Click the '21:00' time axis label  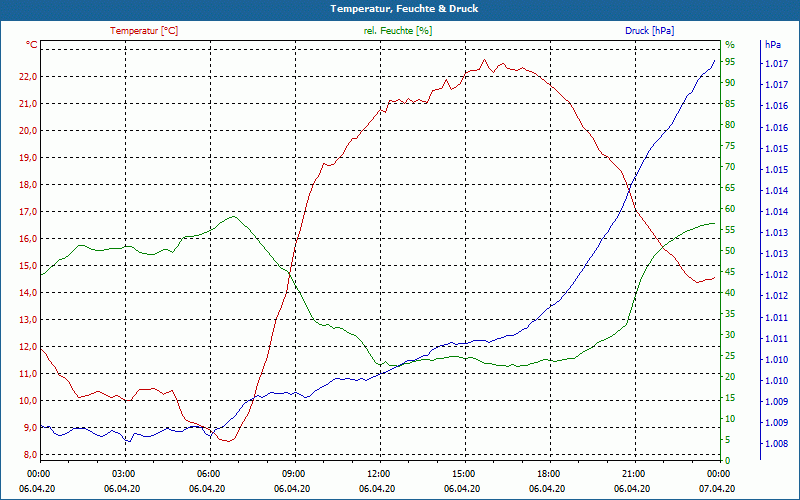click(633, 473)
